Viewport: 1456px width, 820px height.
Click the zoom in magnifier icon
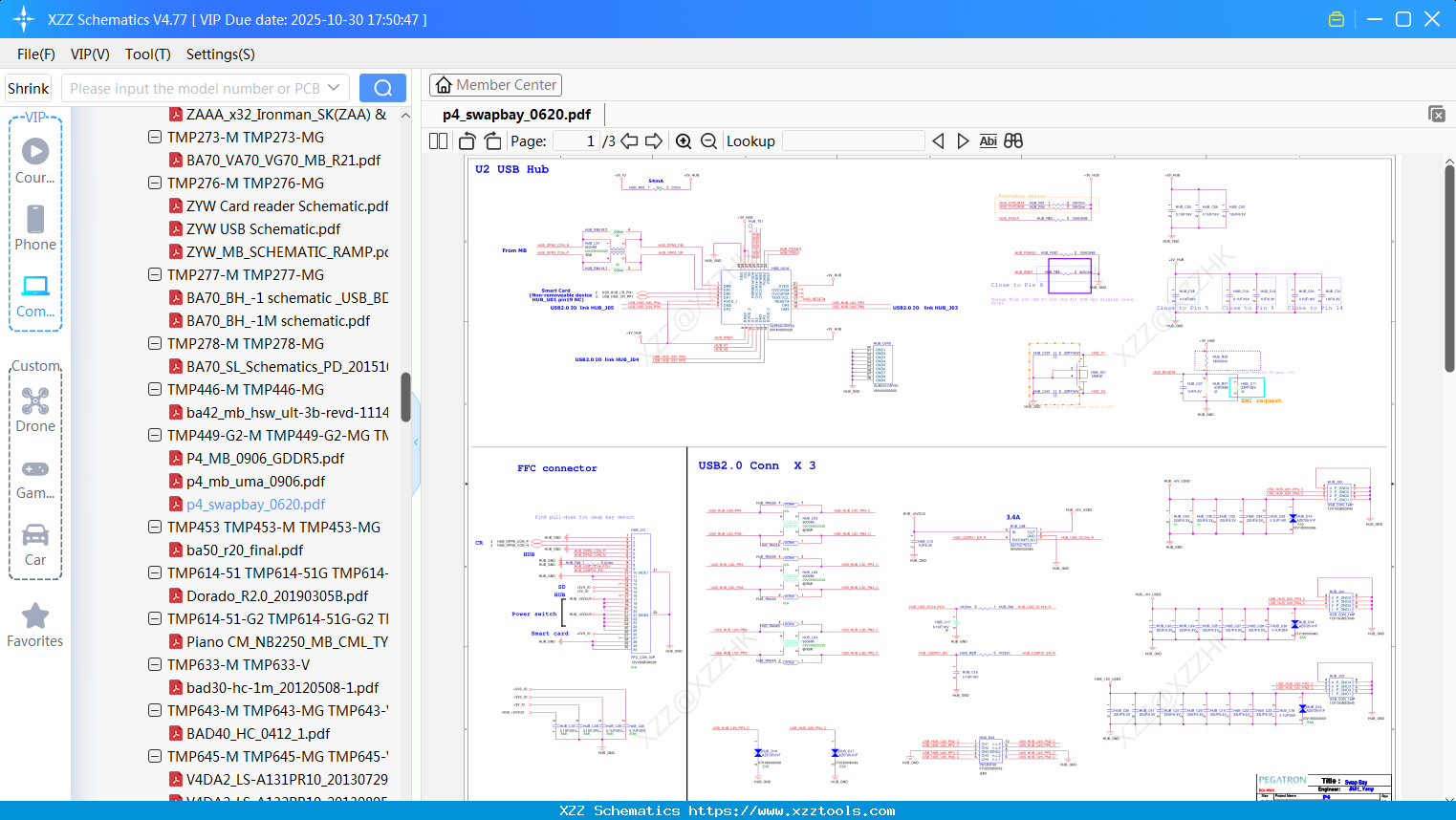click(x=684, y=141)
